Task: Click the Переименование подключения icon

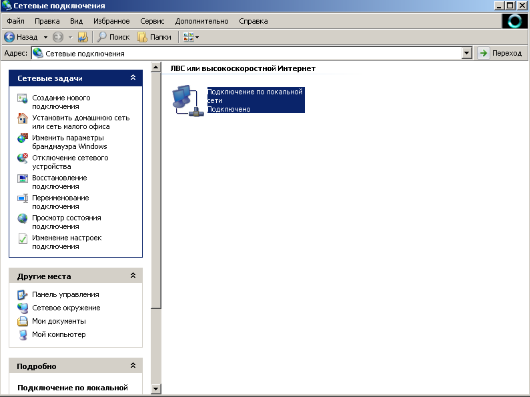Action: point(22,198)
